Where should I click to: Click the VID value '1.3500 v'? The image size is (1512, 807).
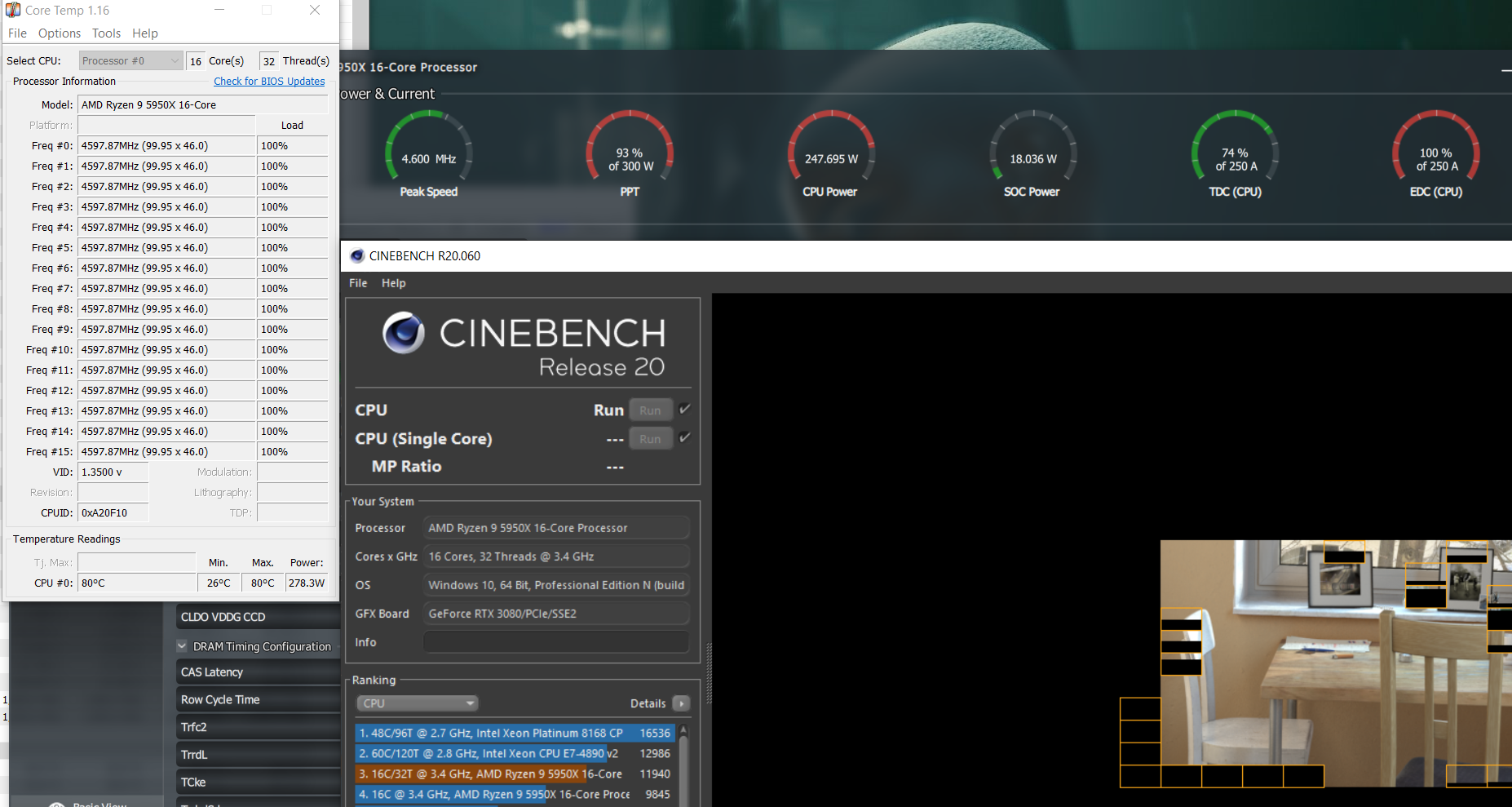click(x=113, y=472)
